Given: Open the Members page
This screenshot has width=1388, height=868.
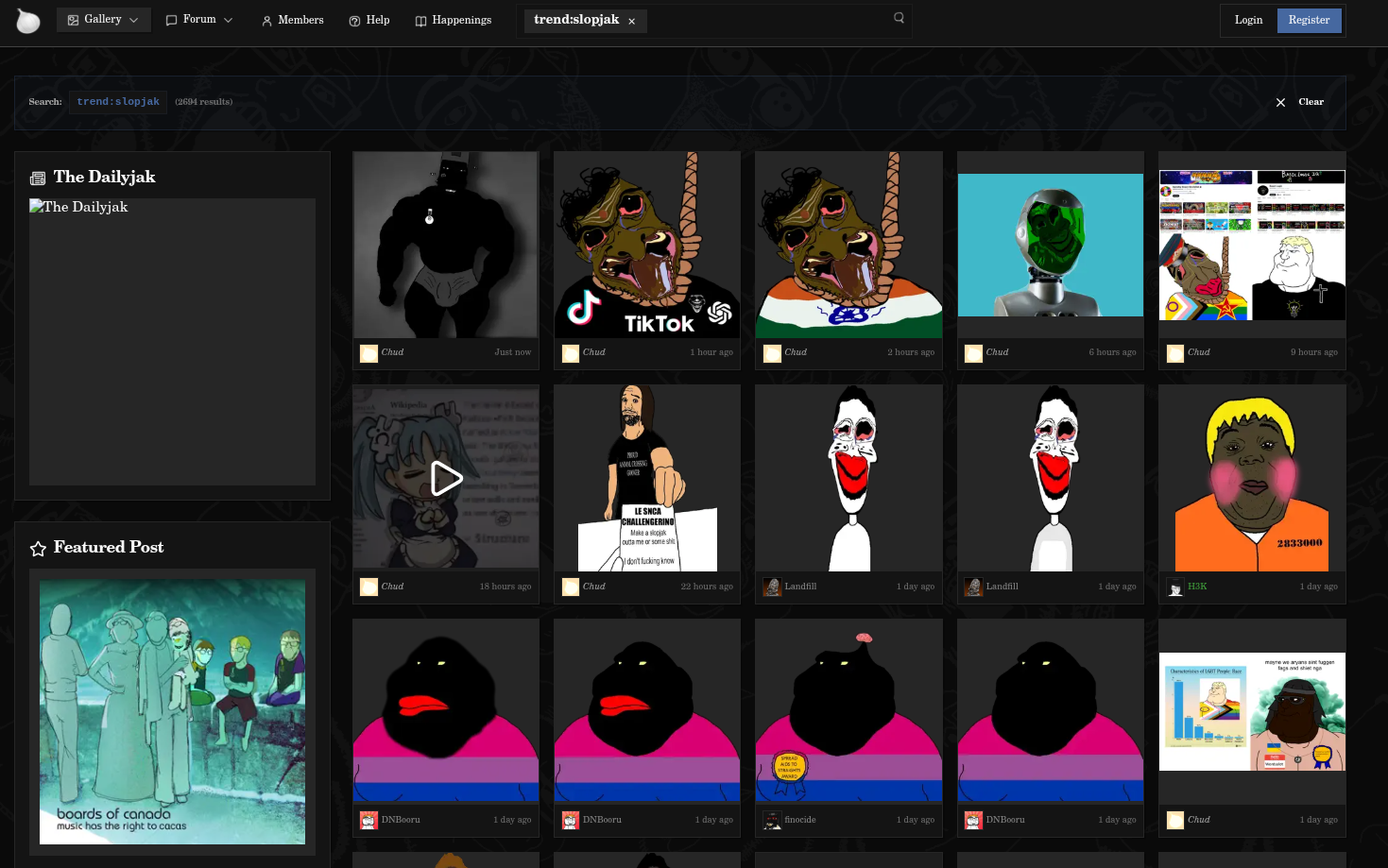Looking at the screenshot, I should (x=292, y=20).
